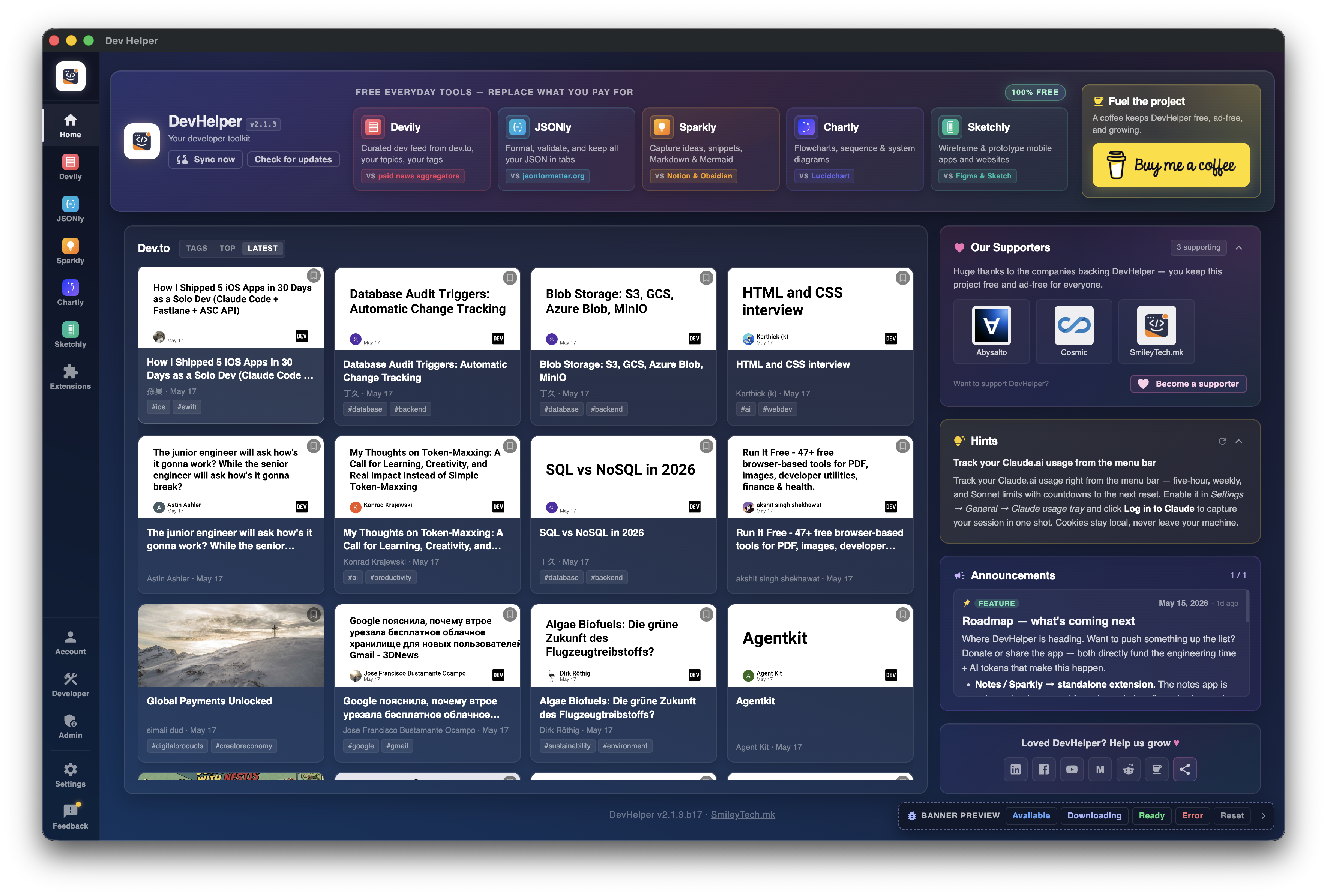The height and width of the screenshot is (896, 1327).
Task: Click Become a supporter button
Action: click(x=1188, y=384)
